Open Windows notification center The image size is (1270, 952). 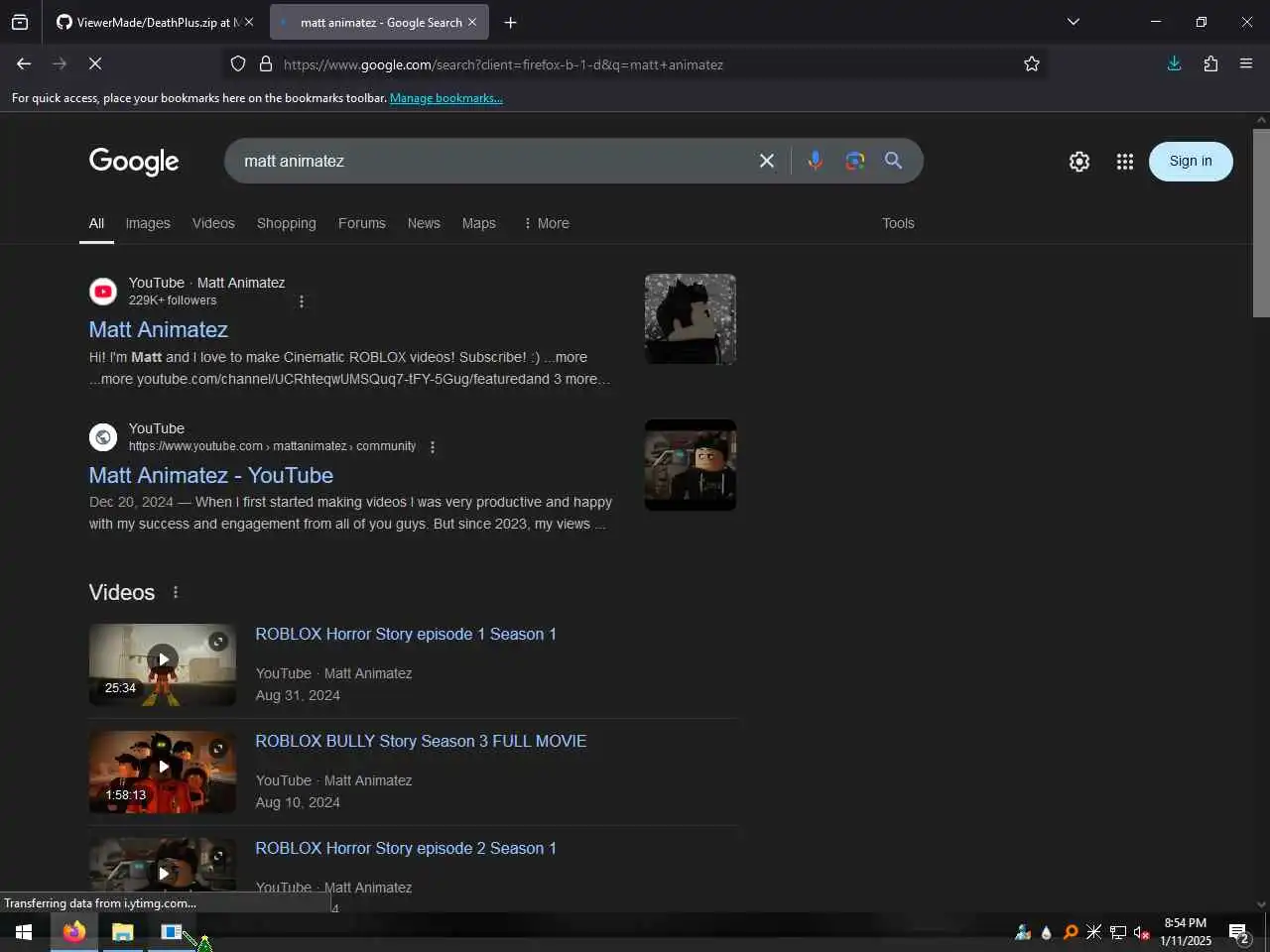pos(1239,932)
